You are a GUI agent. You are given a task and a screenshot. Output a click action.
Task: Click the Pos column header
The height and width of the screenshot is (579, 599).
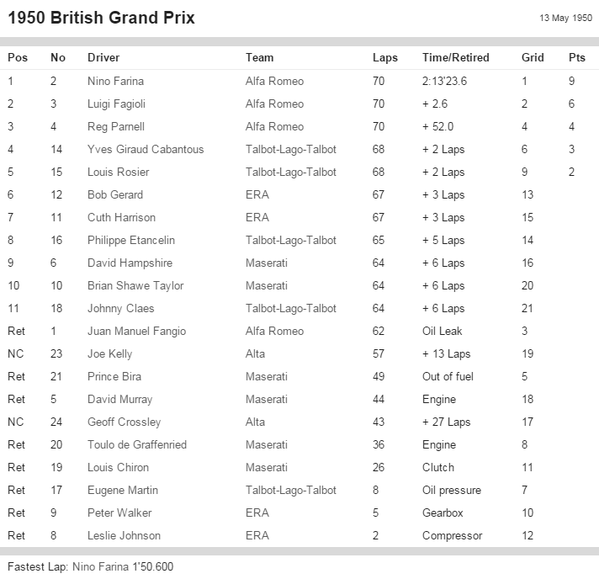[18, 58]
